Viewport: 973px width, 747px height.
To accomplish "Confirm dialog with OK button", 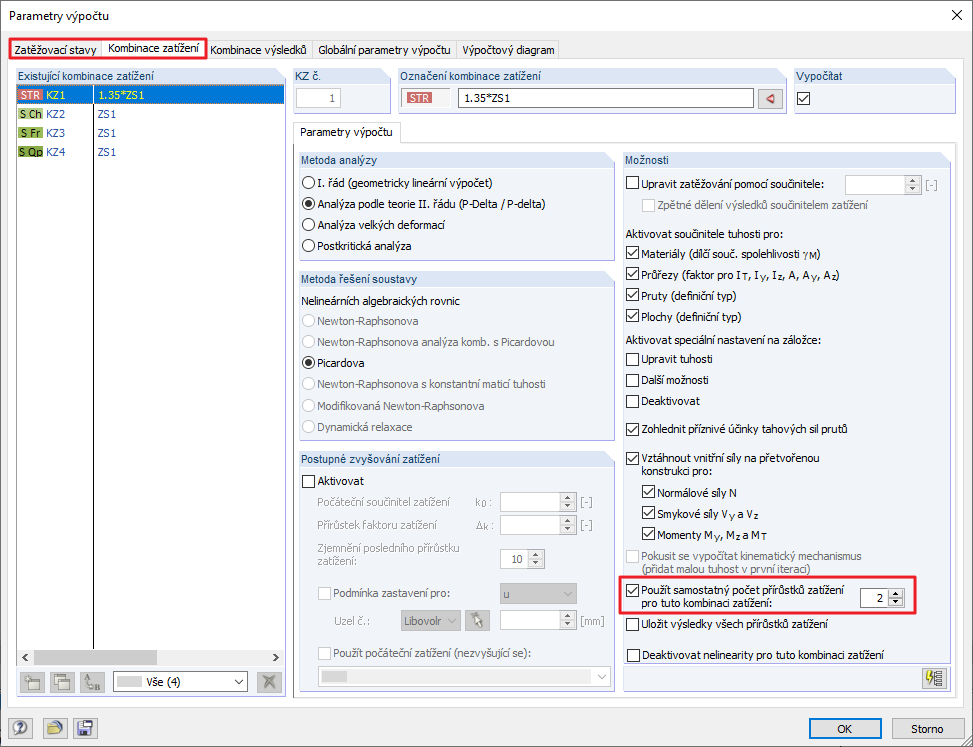I will [845, 728].
